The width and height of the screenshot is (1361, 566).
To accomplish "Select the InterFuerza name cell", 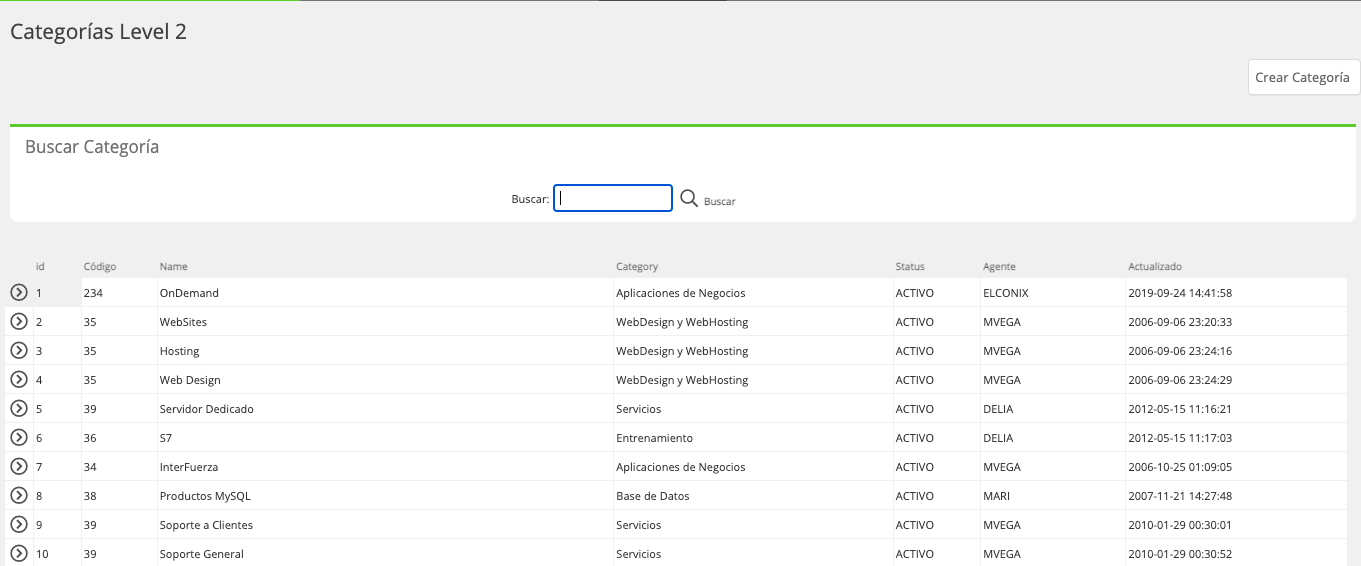I will point(386,467).
